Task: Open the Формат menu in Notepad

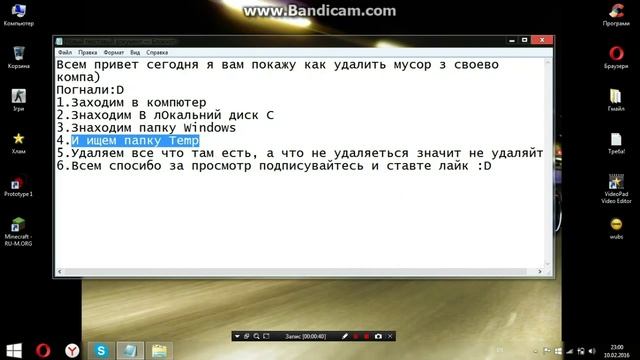Action: coord(113,52)
